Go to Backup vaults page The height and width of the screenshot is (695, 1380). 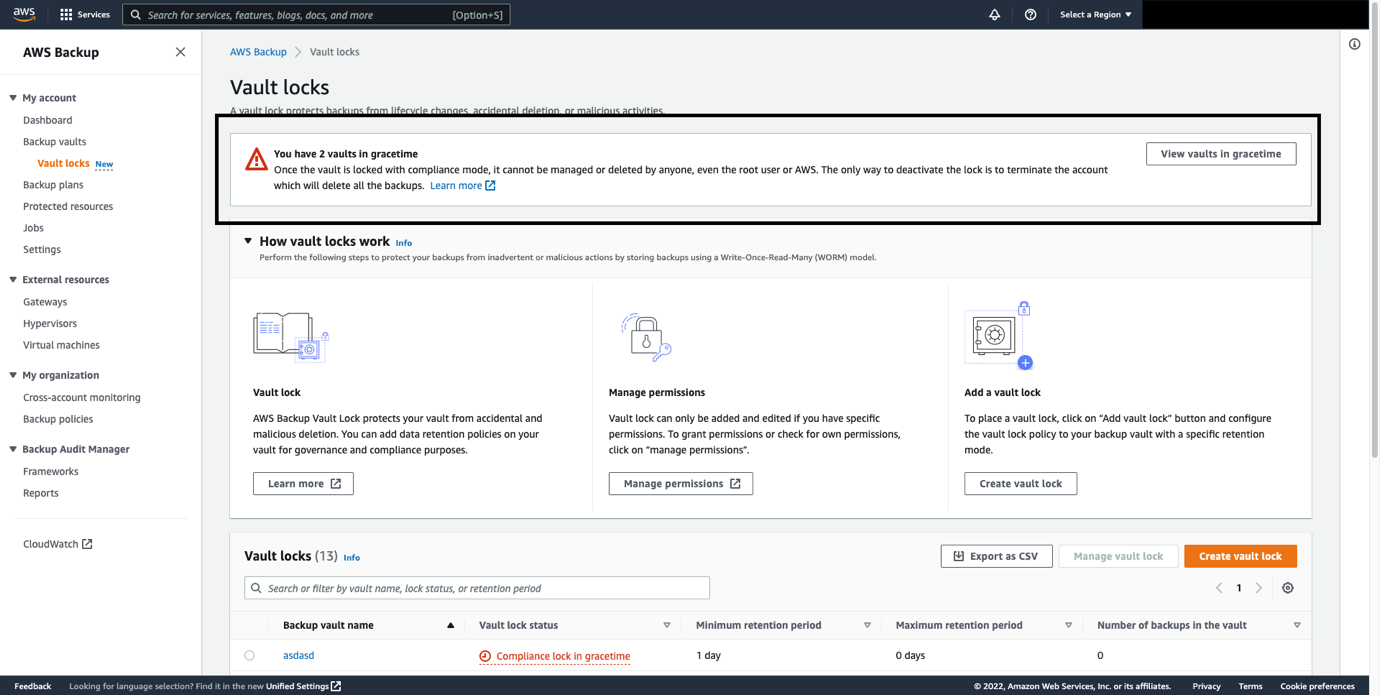(x=55, y=142)
